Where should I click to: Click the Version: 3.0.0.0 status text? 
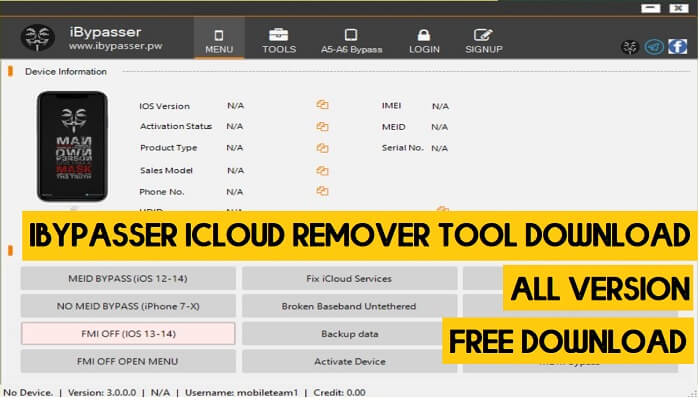(102, 393)
